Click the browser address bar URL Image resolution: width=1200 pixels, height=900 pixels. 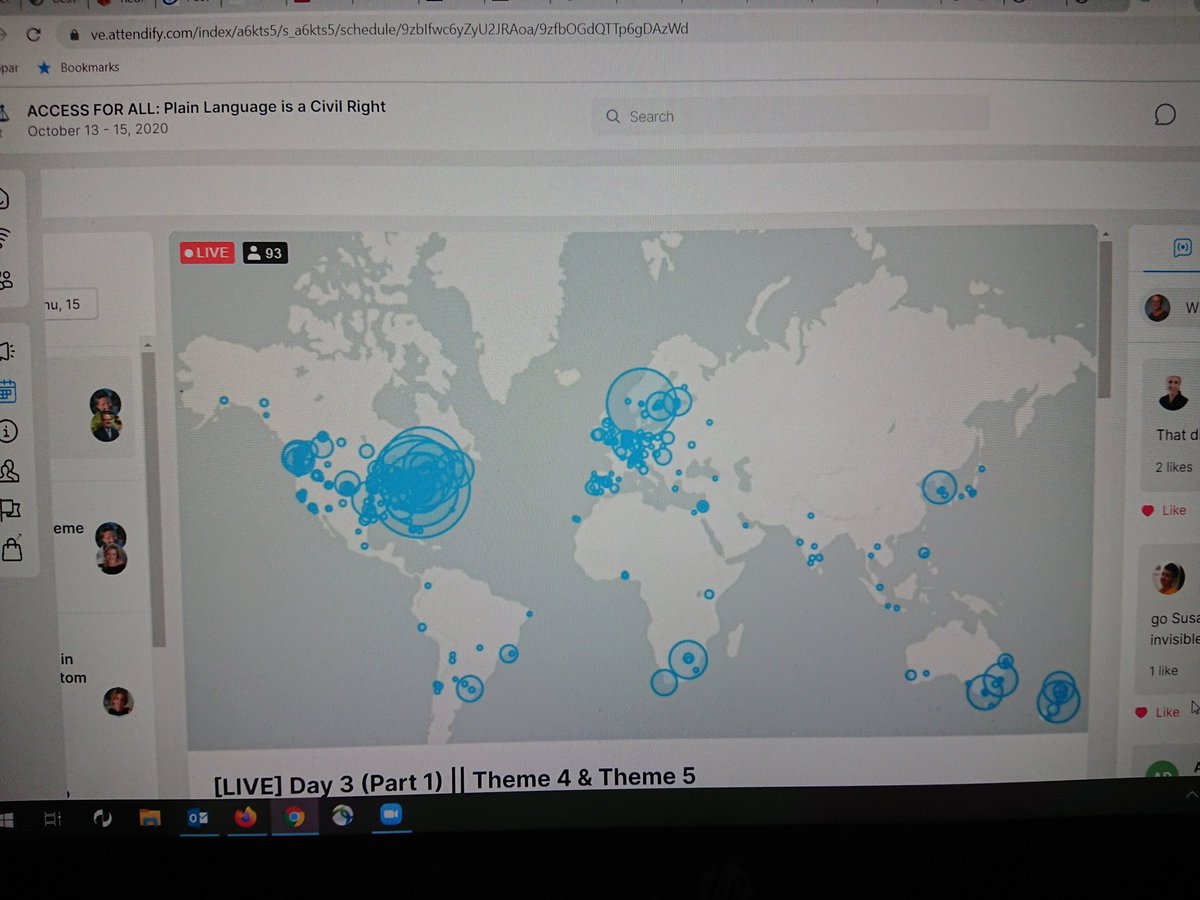pyautogui.click(x=380, y=29)
